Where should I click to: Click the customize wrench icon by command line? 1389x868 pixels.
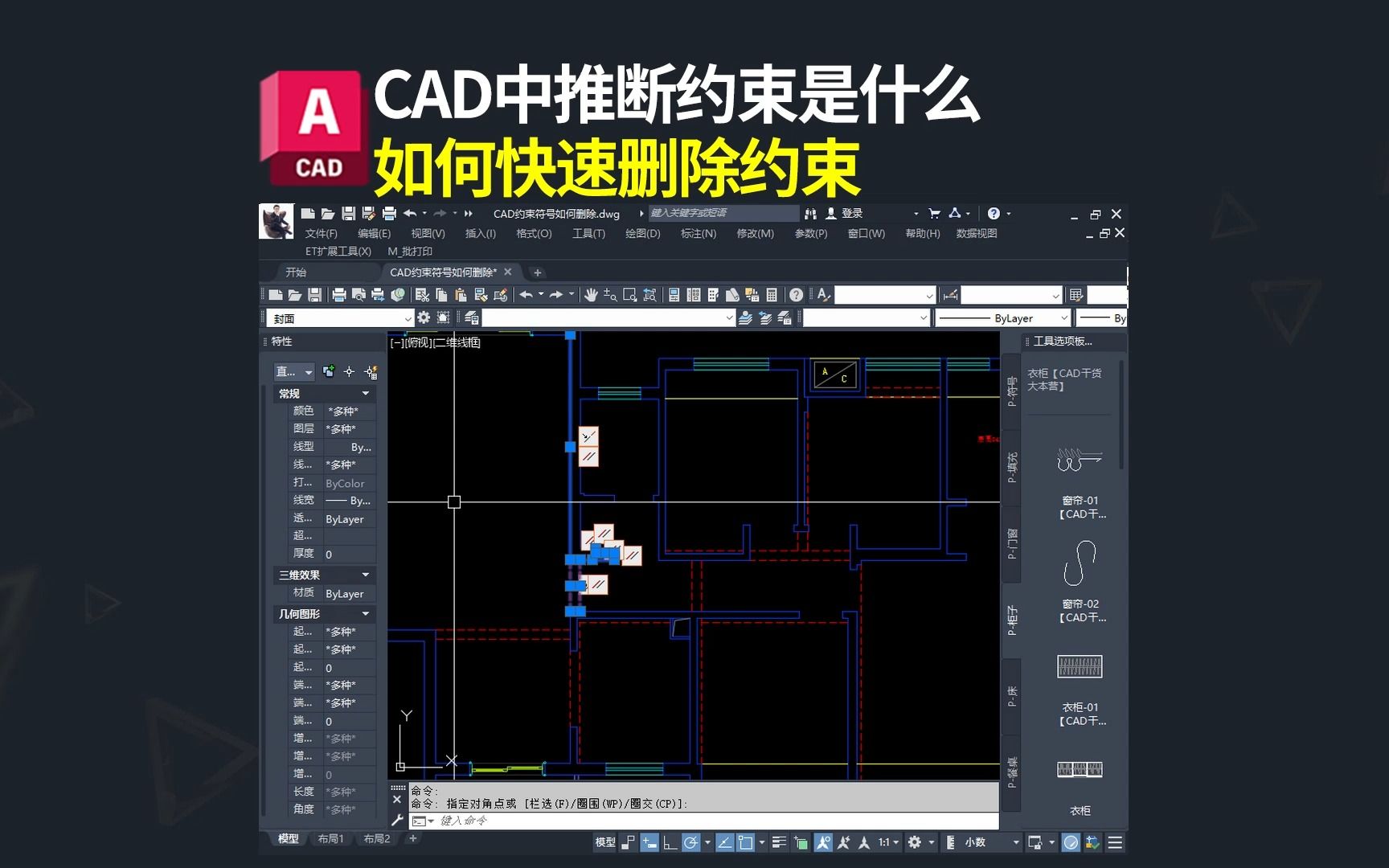point(396,821)
